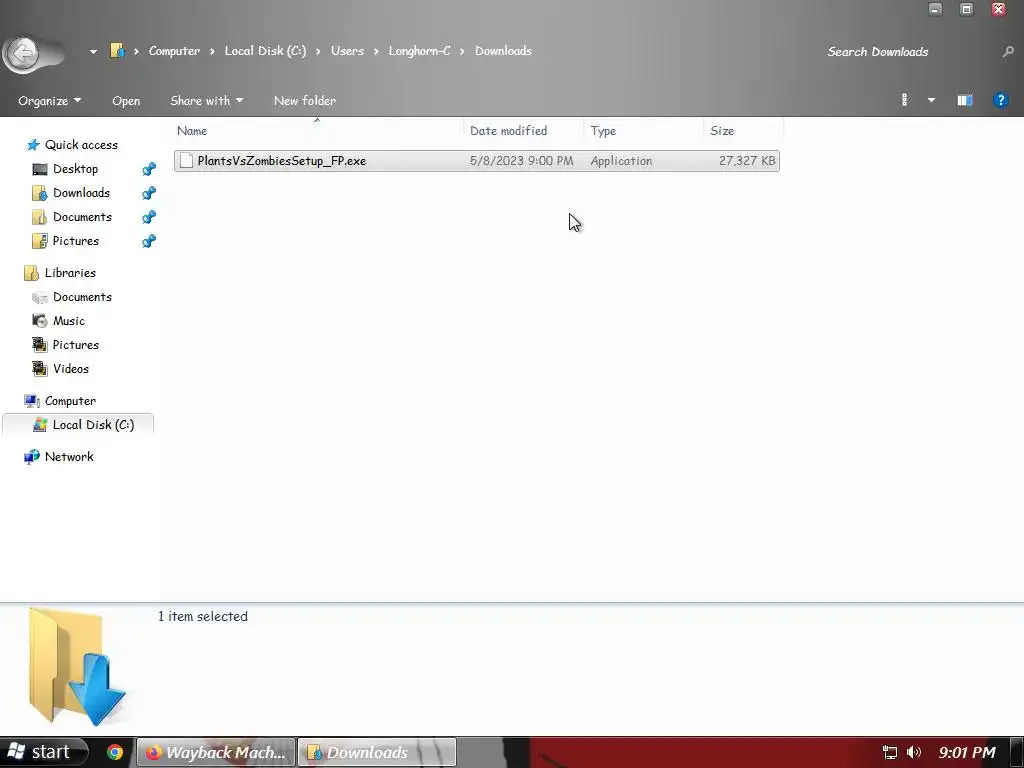Open Documents library

click(x=82, y=297)
